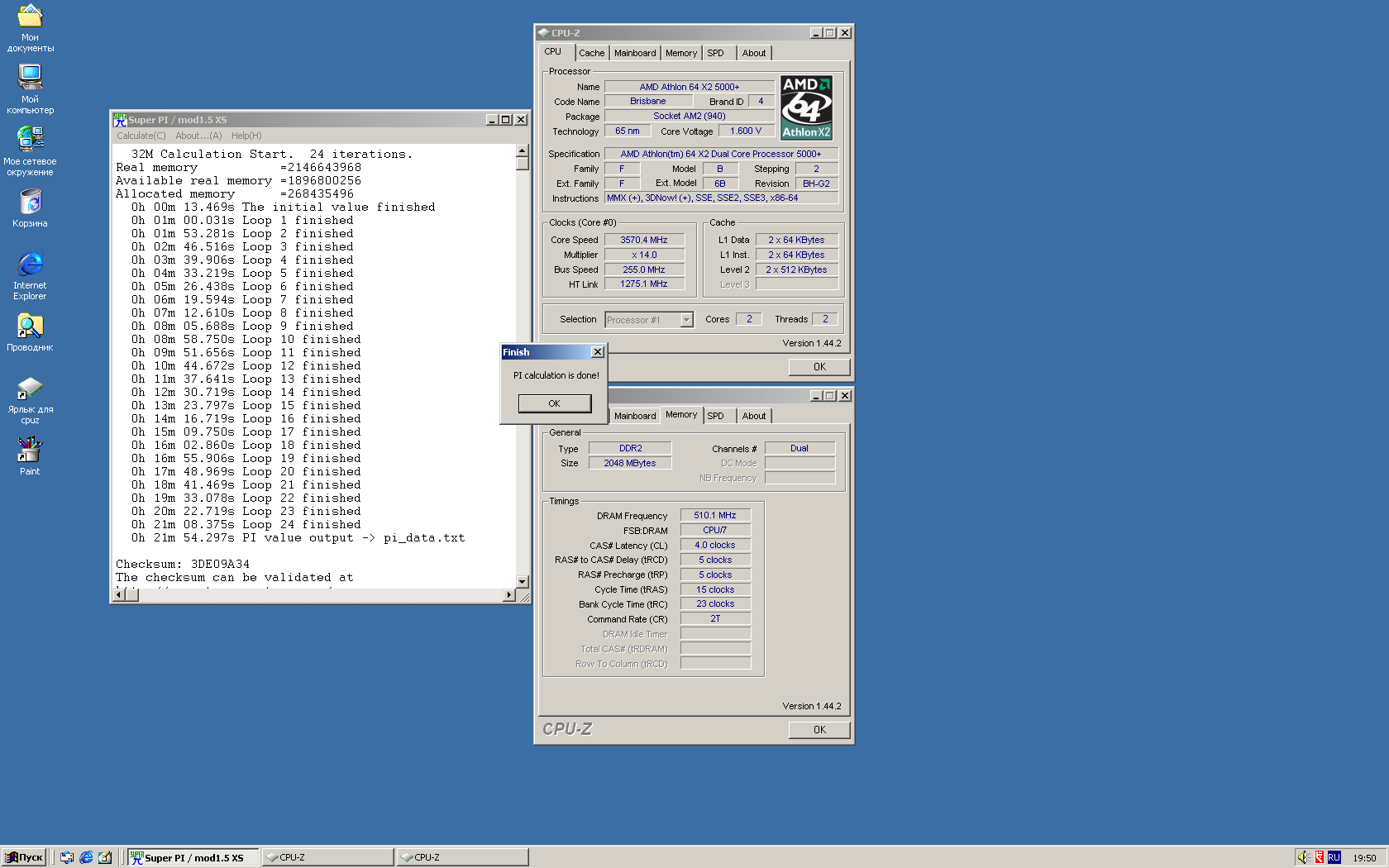Click the Level 2 cache 2 x 512 KBytes value

pyautogui.click(x=796, y=269)
